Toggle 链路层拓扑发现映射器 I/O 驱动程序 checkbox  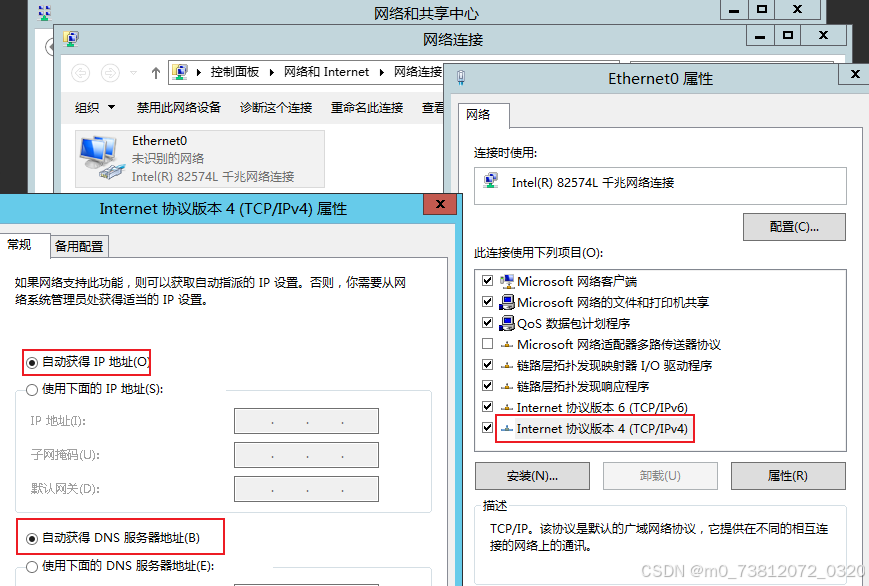488,365
